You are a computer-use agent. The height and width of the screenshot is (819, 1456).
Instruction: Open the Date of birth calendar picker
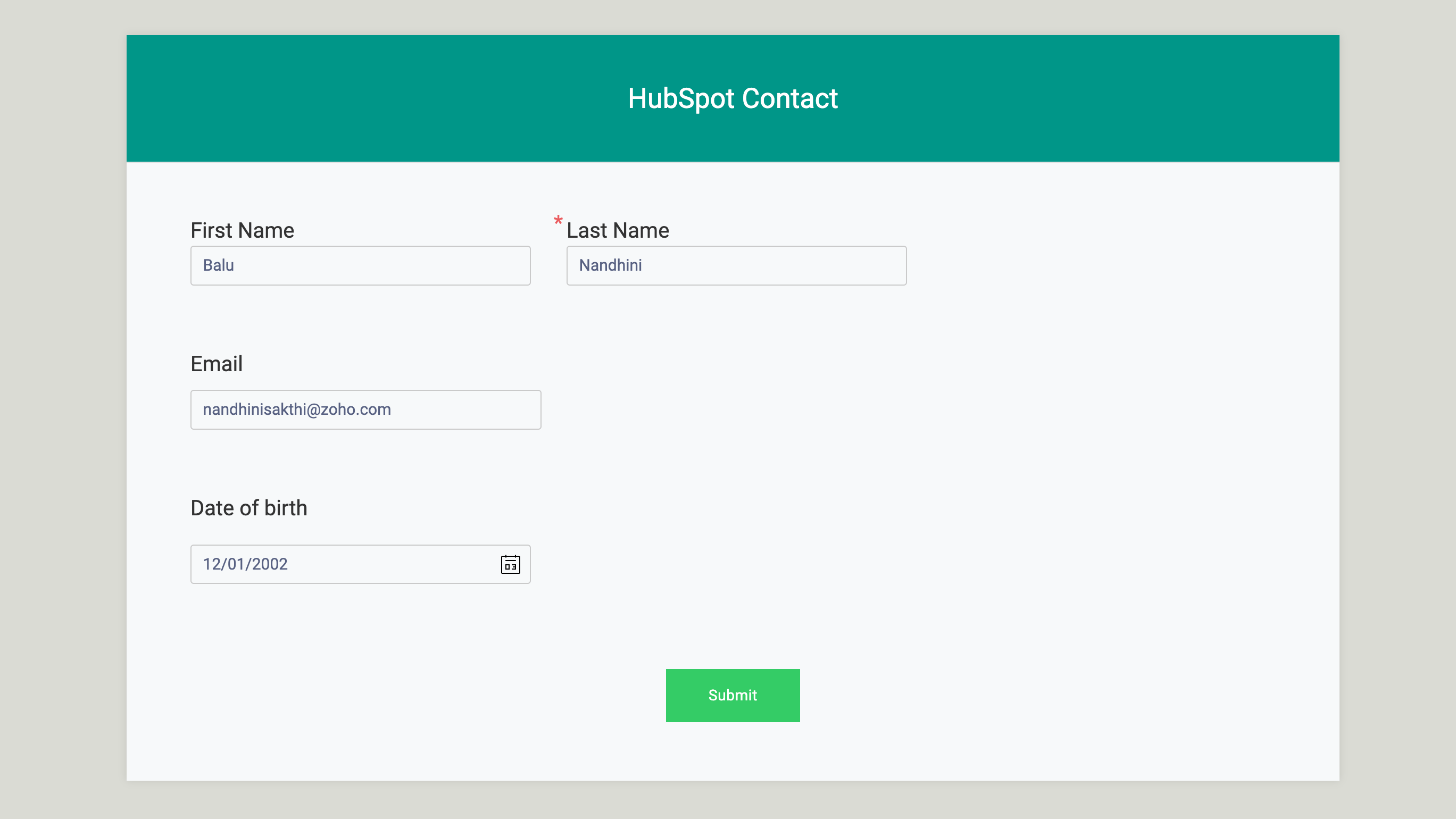click(510, 564)
